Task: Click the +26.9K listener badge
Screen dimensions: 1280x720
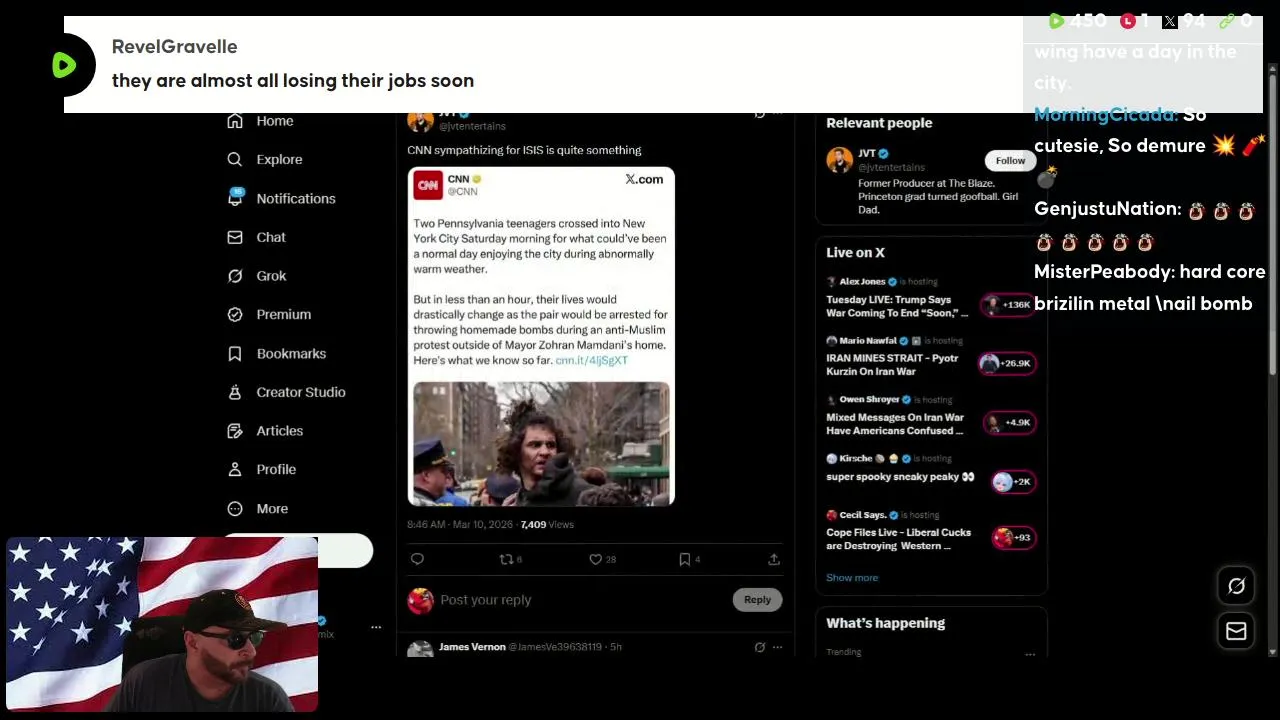Action: click(1007, 363)
